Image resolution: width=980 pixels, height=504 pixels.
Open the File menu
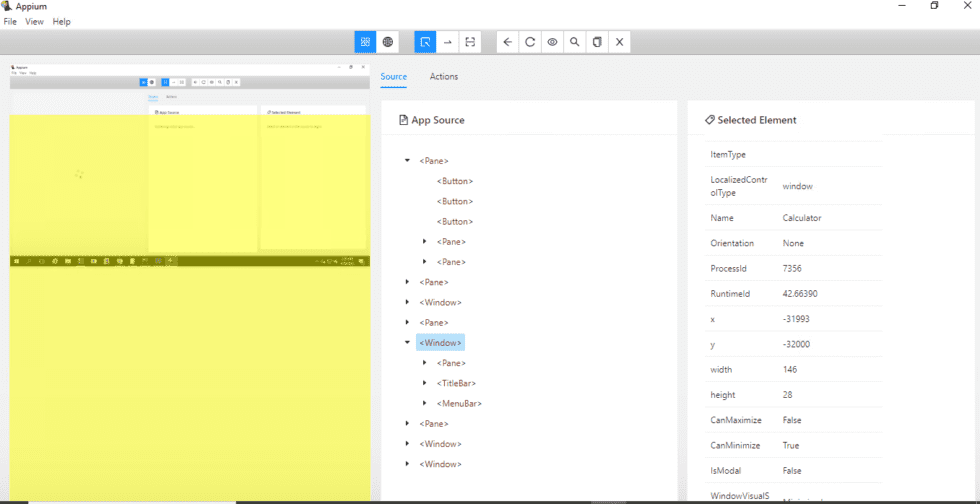click(x=10, y=21)
